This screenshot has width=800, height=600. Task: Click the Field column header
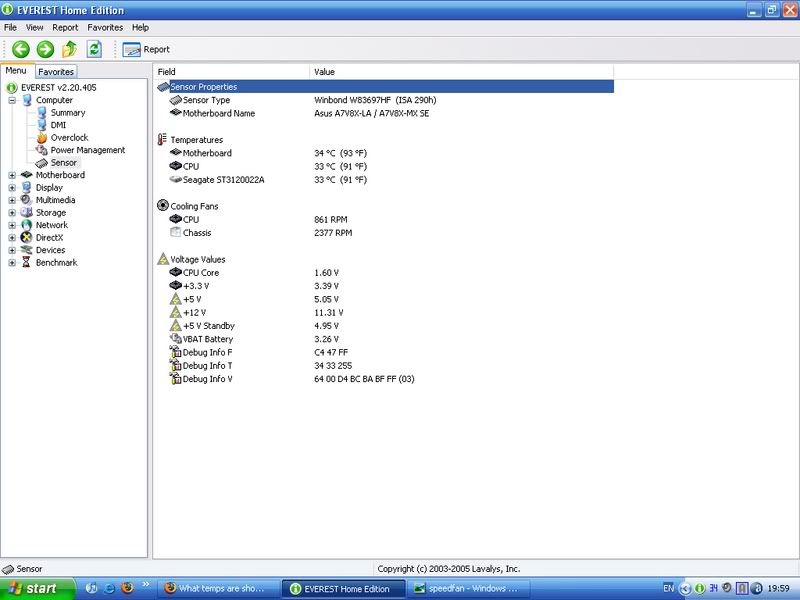click(x=231, y=72)
